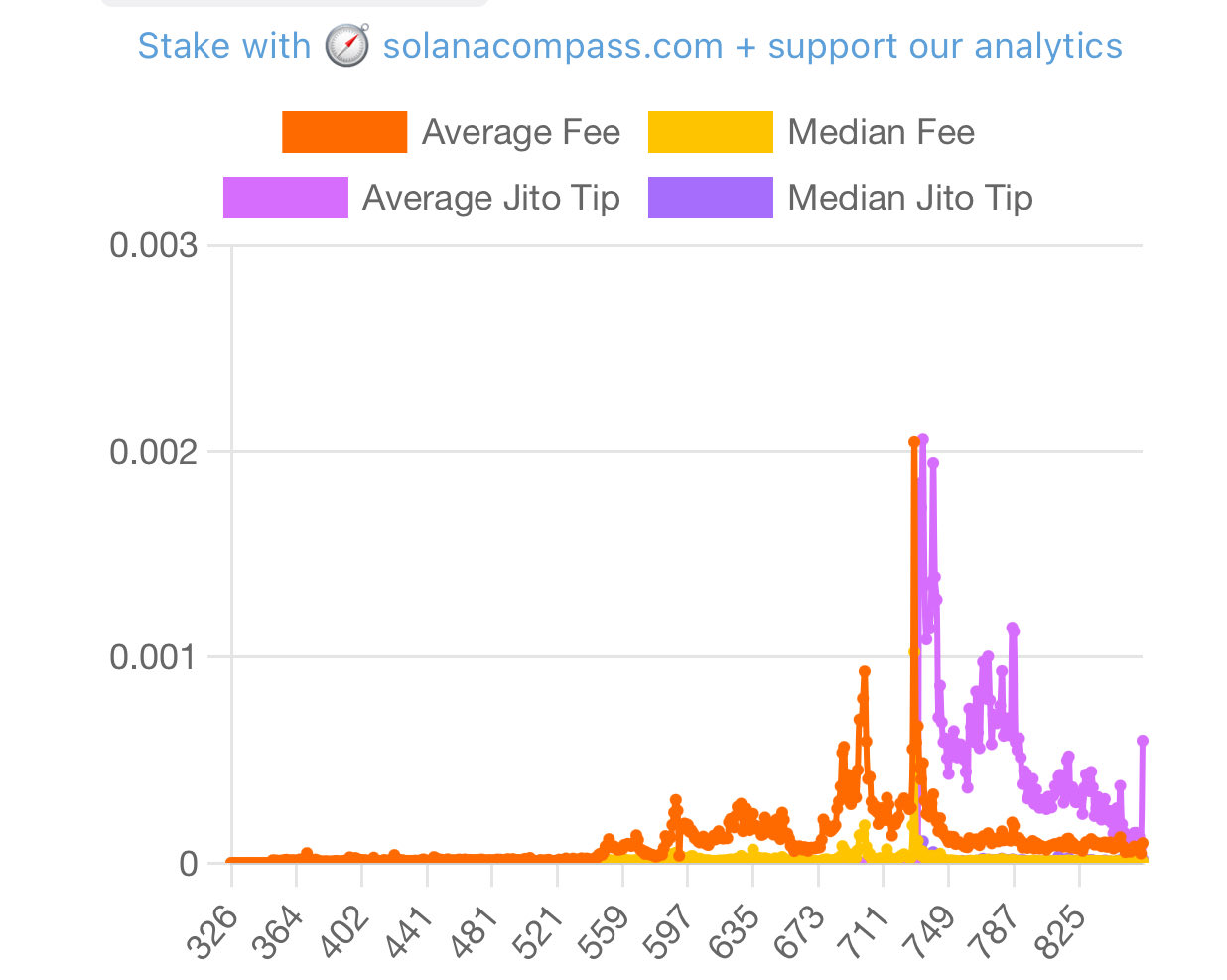Select the highest pink Average Jito Tip point
This screenshot has height=980, width=1227.
tap(923, 439)
